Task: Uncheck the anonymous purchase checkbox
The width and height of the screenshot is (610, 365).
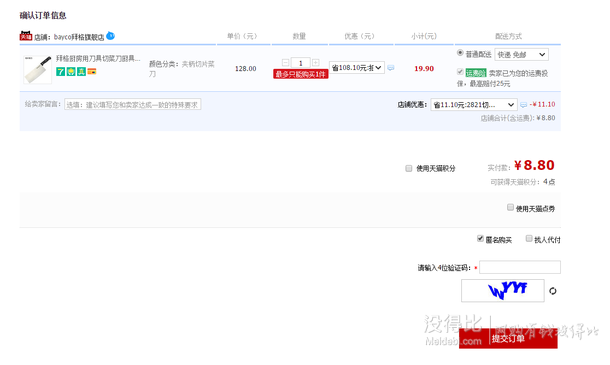Action: tap(480, 238)
